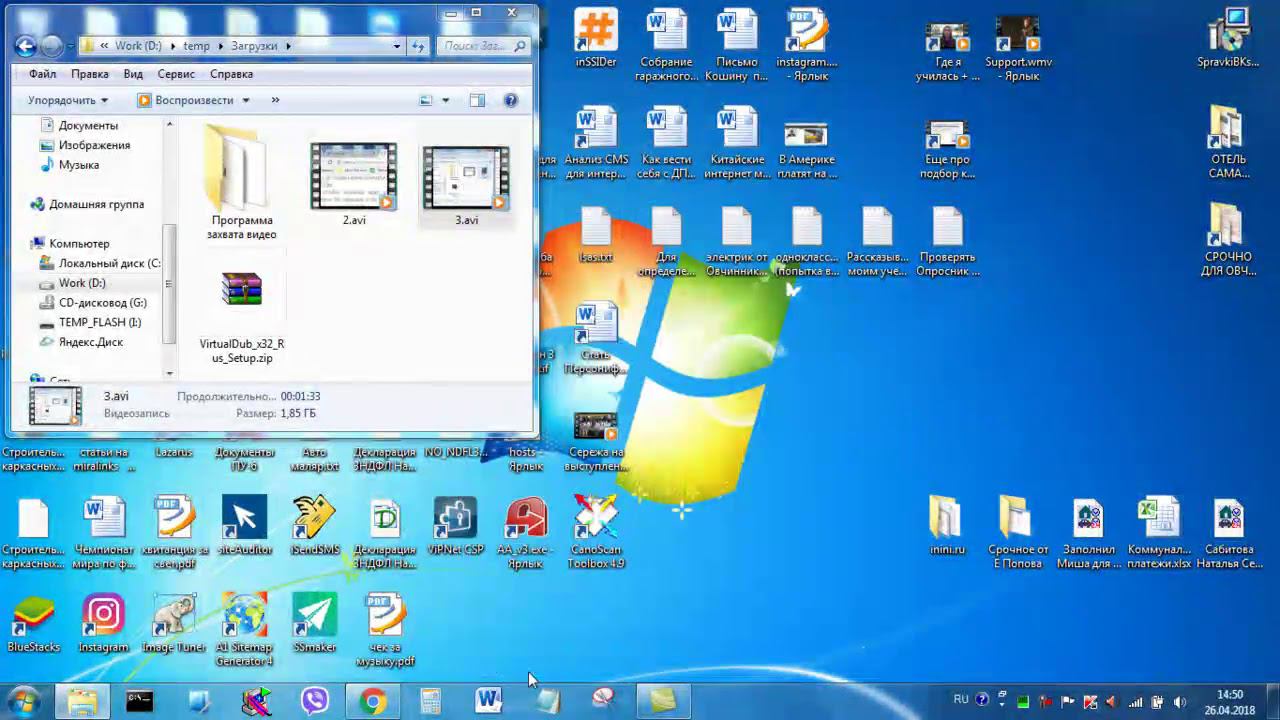1280x720 pixels.
Task: Select the VirtualDub_x32_Rus_Setup.zip archive
Action: click(242, 318)
